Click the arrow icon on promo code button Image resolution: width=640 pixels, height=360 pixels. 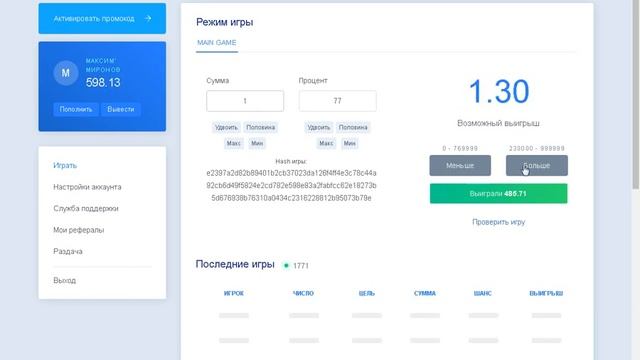(x=148, y=18)
